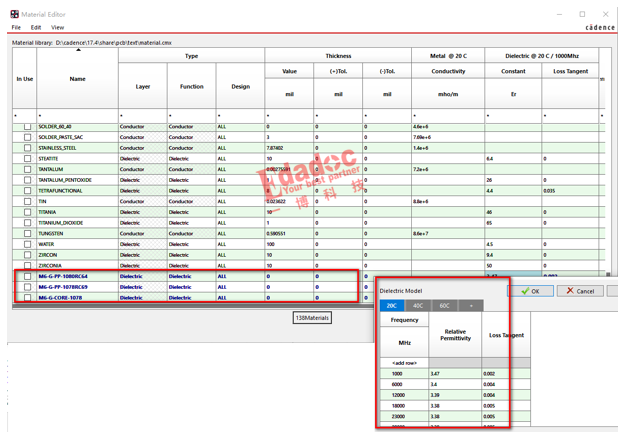The width and height of the screenshot is (621, 433).
Task: Enable In Use checkbox for TUNGSTEN
Action: coord(27,233)
